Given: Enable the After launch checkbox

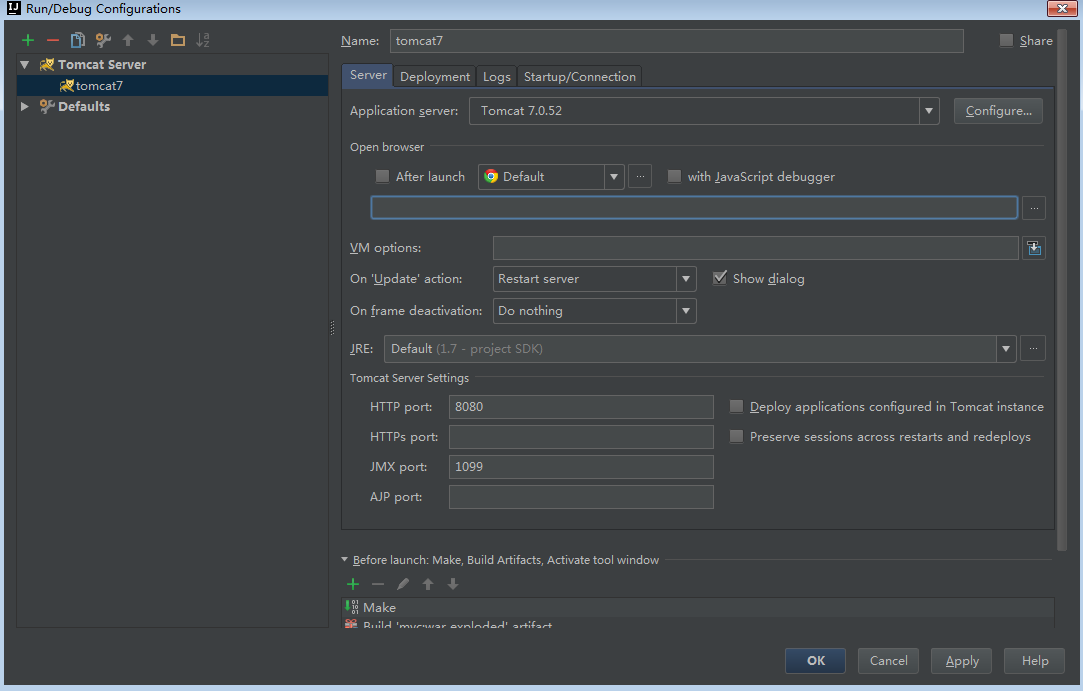Looking at the screenshot, I should [382, 177].
